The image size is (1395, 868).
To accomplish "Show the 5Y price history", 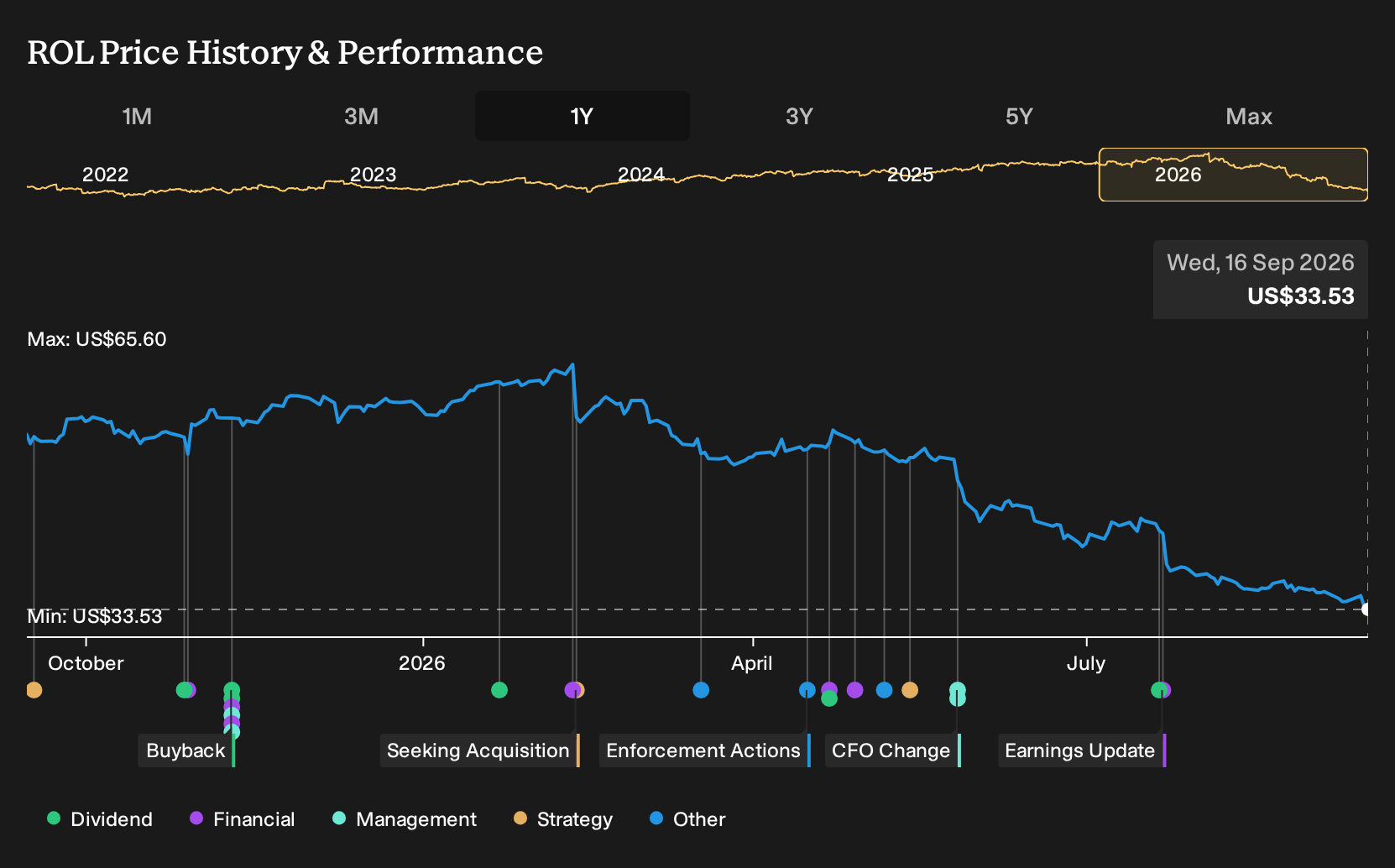I will coord(1019,117).
